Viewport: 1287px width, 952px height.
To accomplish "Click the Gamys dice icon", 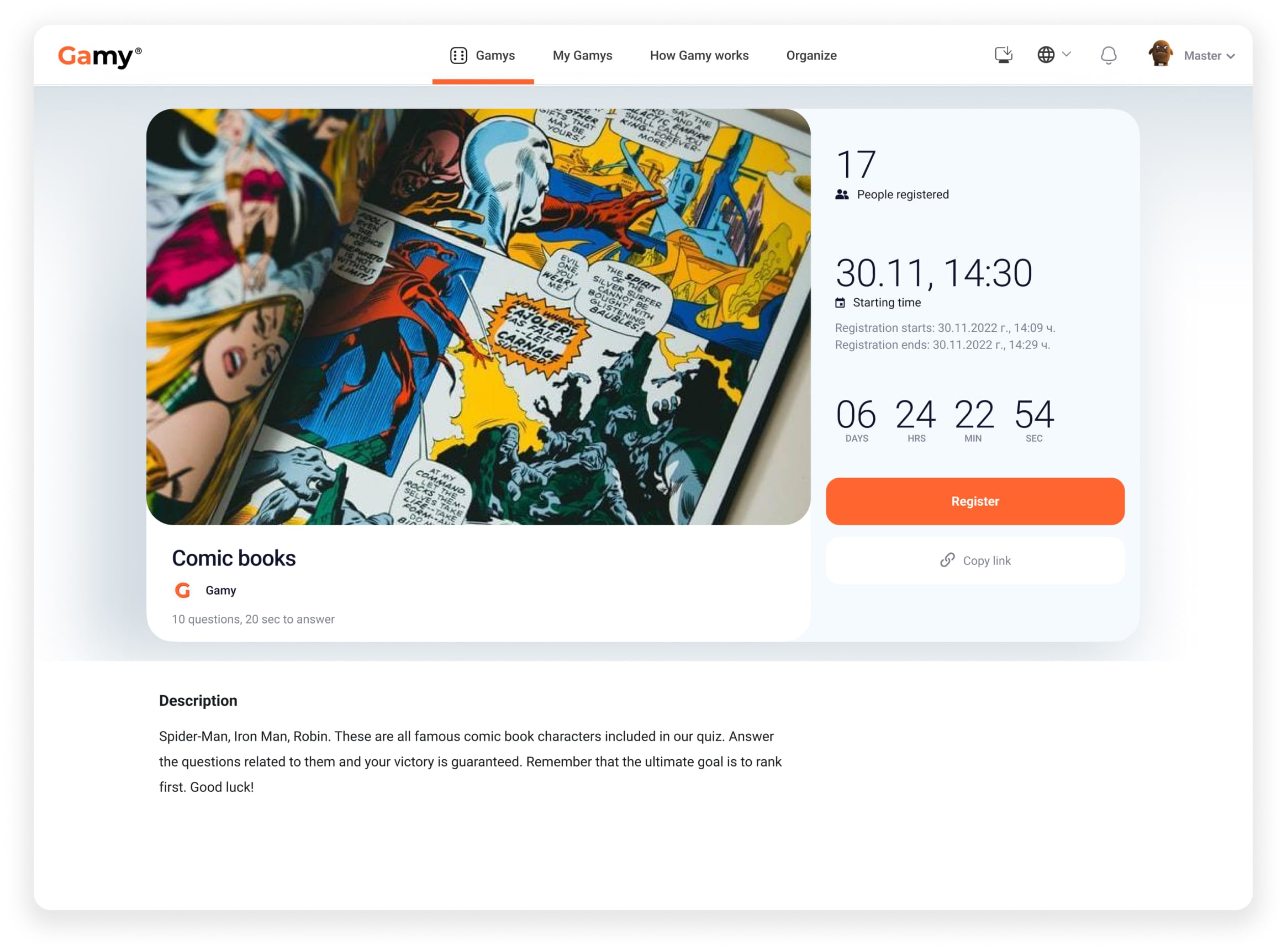I will point(458,55).
